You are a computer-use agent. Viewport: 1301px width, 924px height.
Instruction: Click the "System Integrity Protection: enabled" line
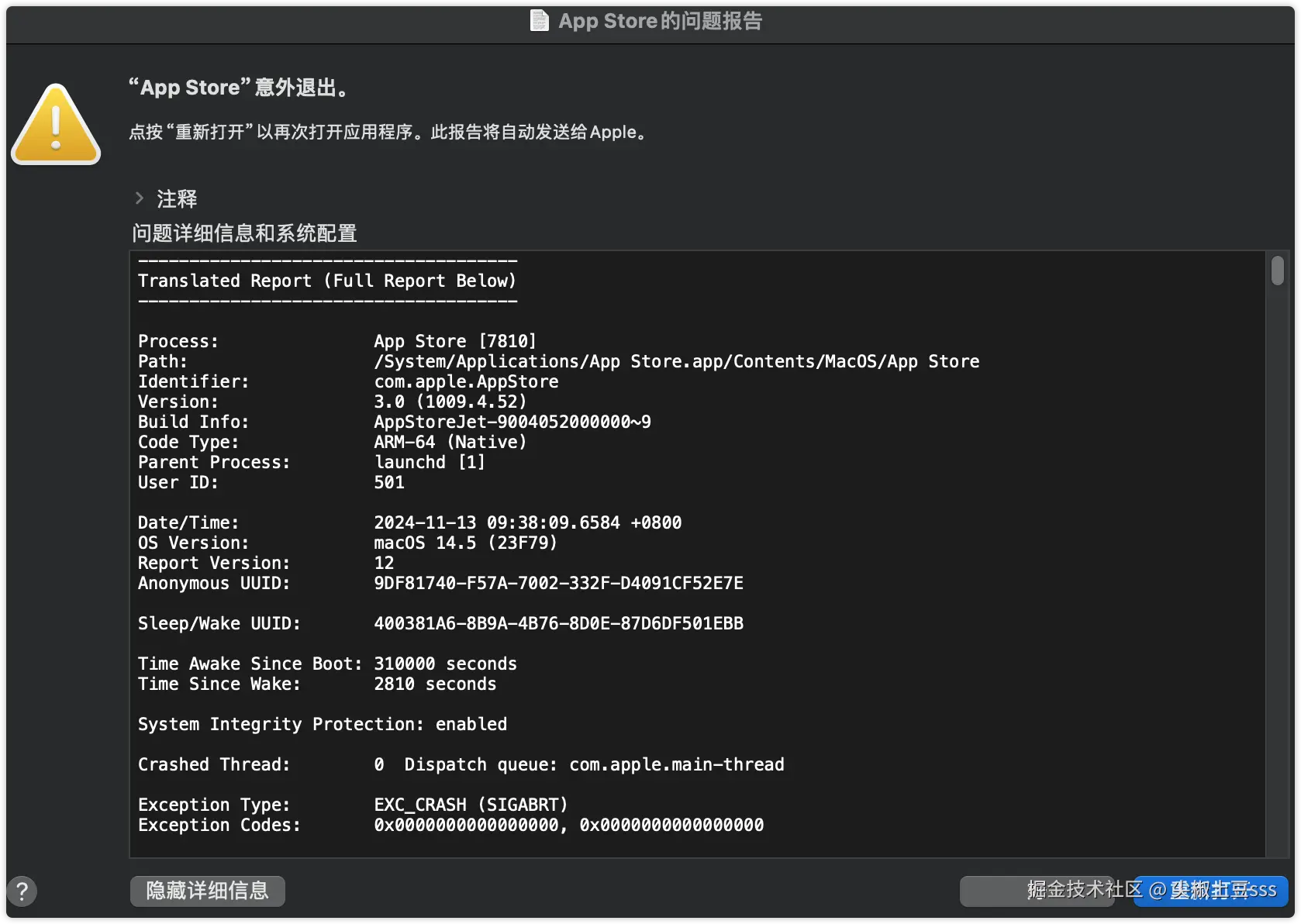323,724
